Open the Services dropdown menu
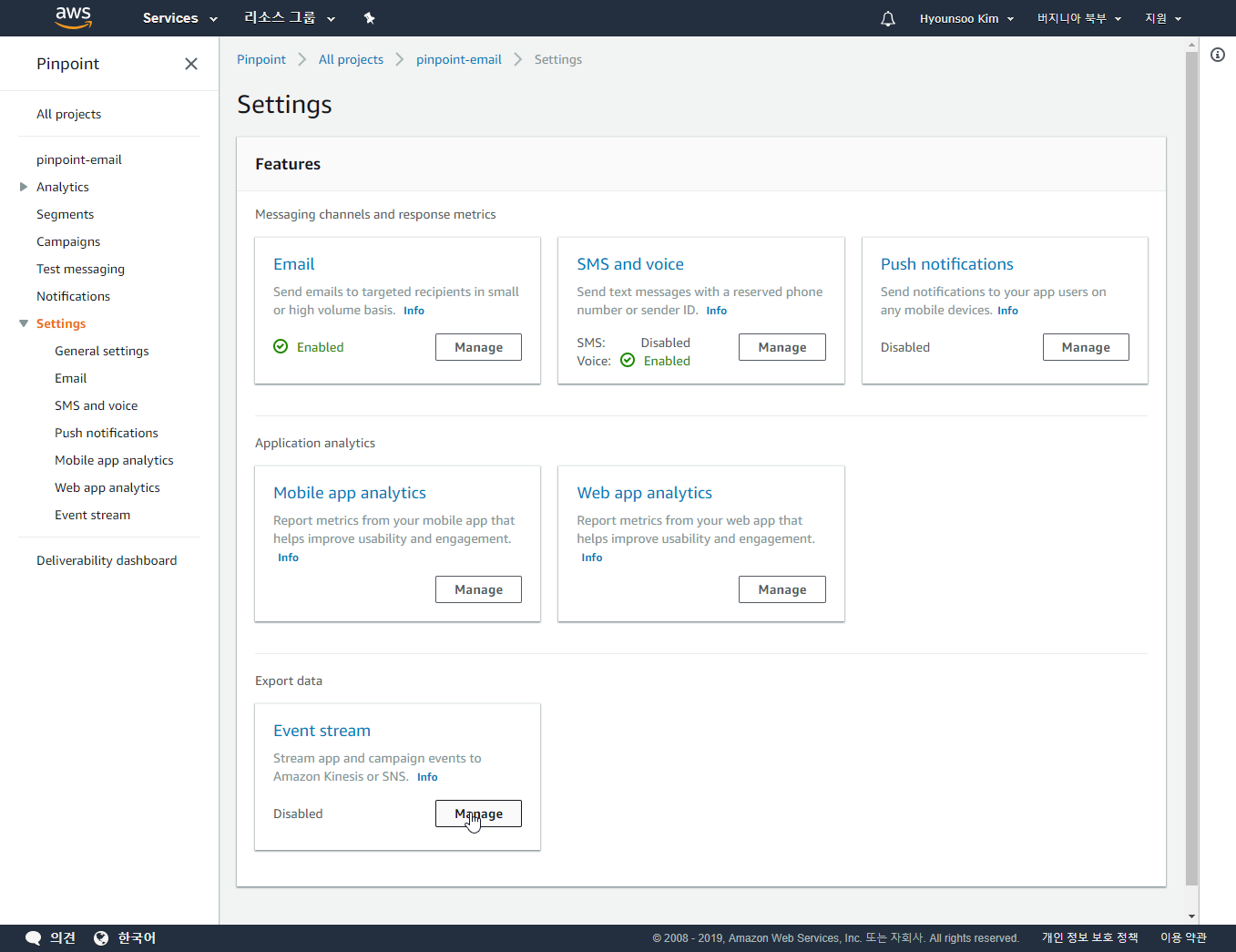This screenshot has width=1236, height=952. pyautogui.click(x=180, y=18)
